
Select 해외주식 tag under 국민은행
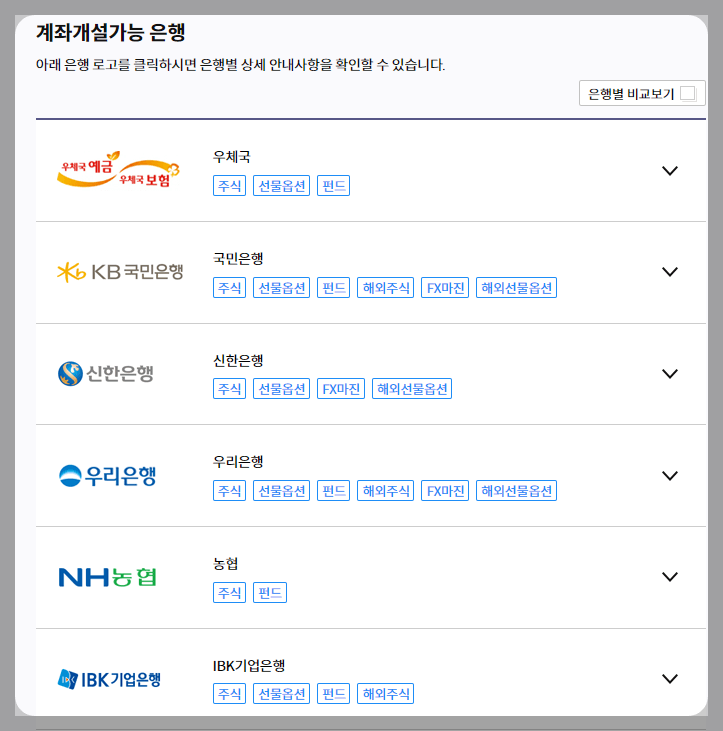386,287
